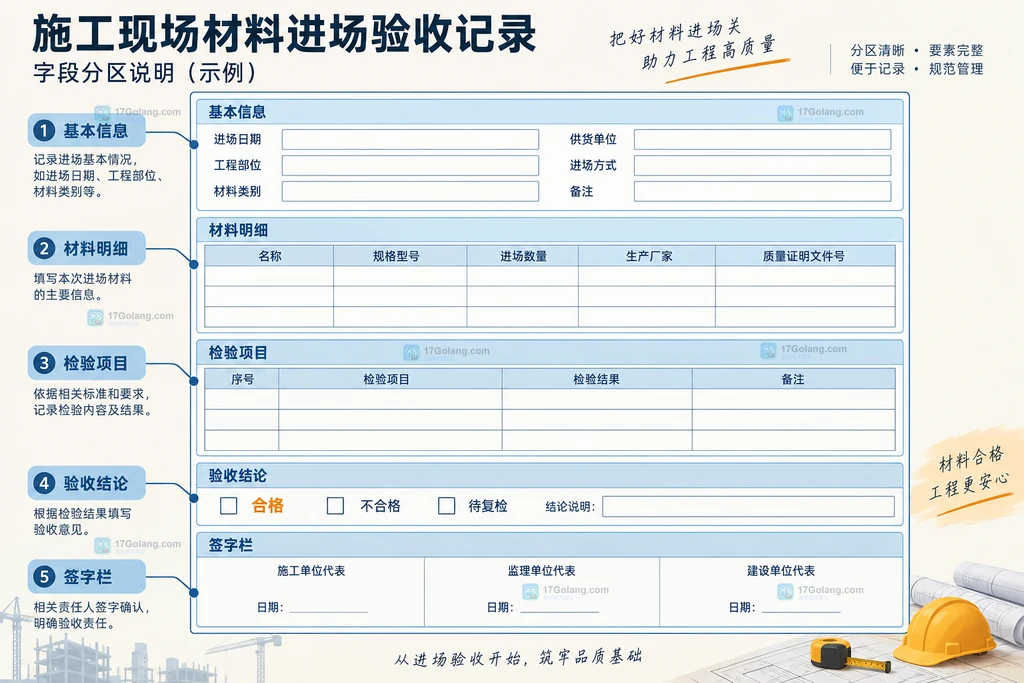Screen dimensions: 1024x683
Task: Click the 进场数量 column header
Action: pyautogui.click(x=522, y=256)
